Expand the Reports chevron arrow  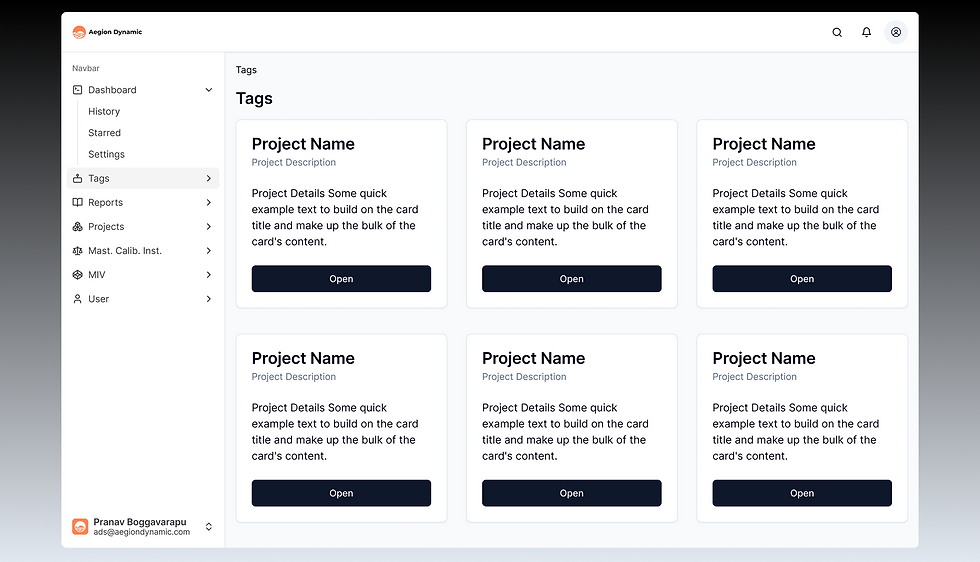coord(209,202)
